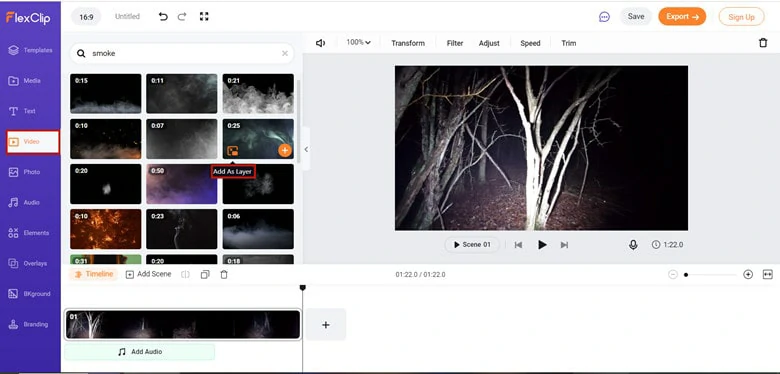Select the 0:06 smoke clip thumbnail
The image size is (780, 374).
(x=258, y=229)
